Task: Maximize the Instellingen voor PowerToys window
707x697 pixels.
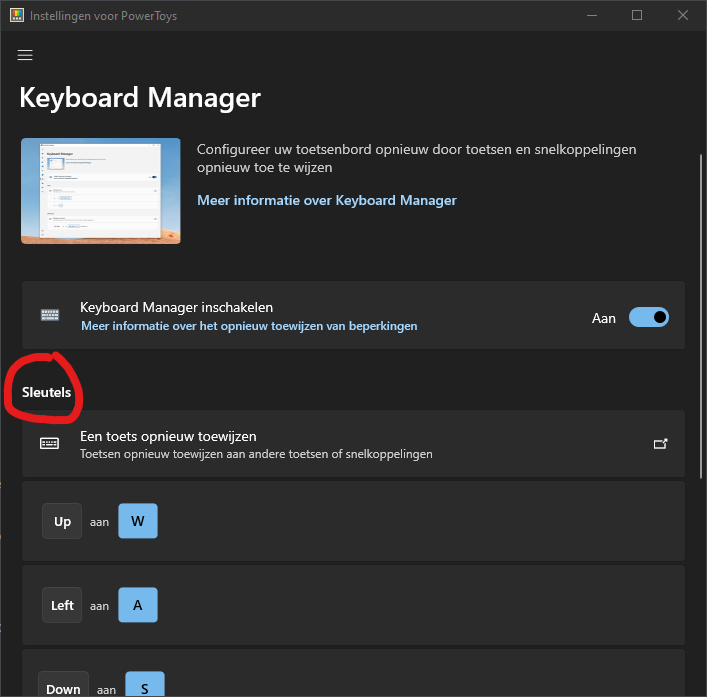Action: click(637, 15)
